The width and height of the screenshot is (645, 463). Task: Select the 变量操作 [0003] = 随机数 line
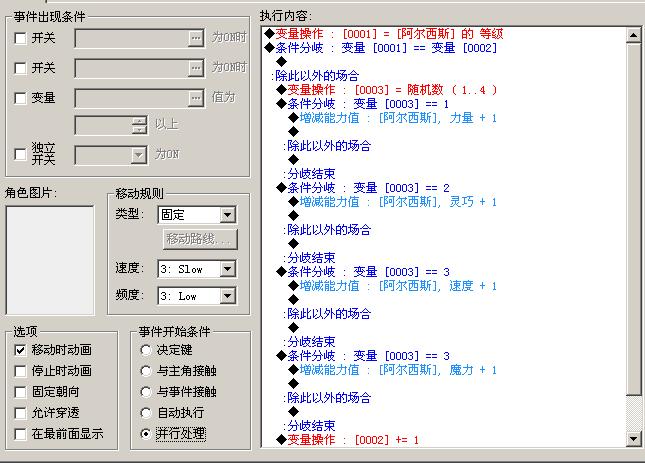(387, 90)
